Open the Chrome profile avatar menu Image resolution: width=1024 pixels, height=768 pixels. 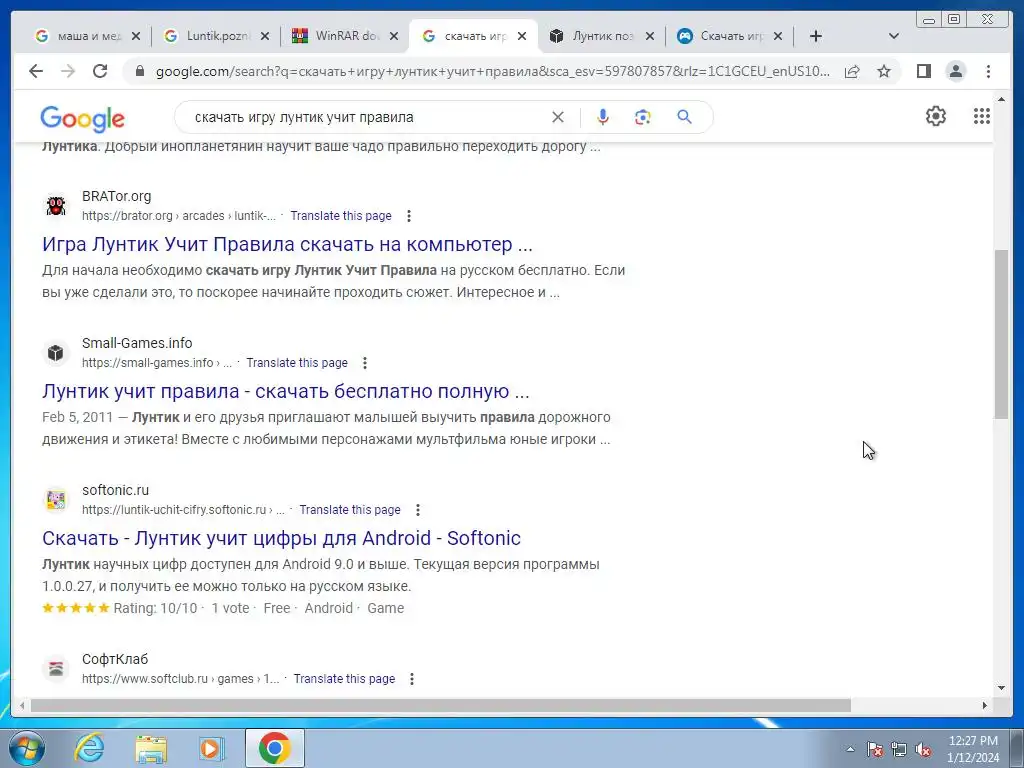[956, 71]
